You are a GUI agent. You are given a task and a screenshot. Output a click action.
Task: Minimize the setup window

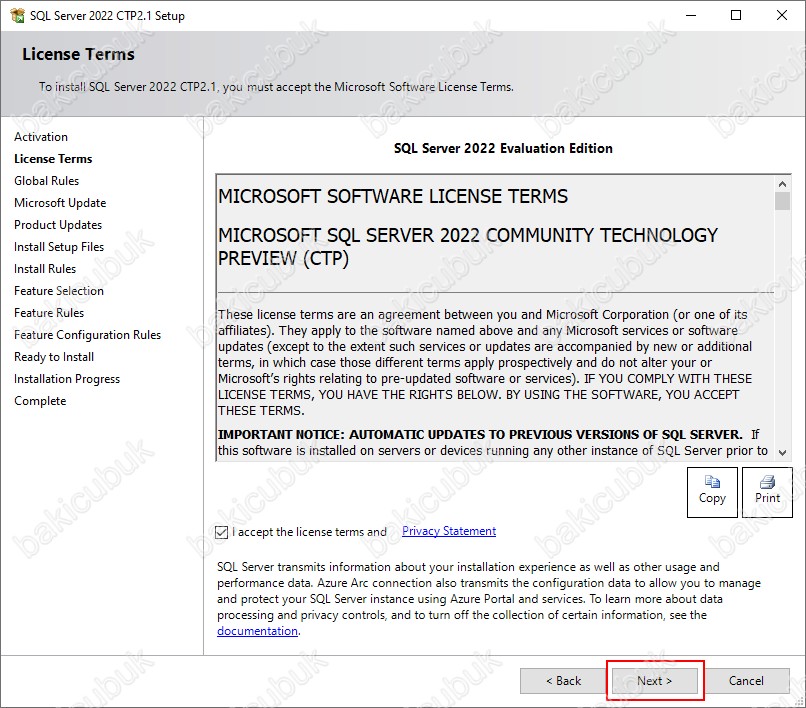pyautogui.click(x=691, y=15)
